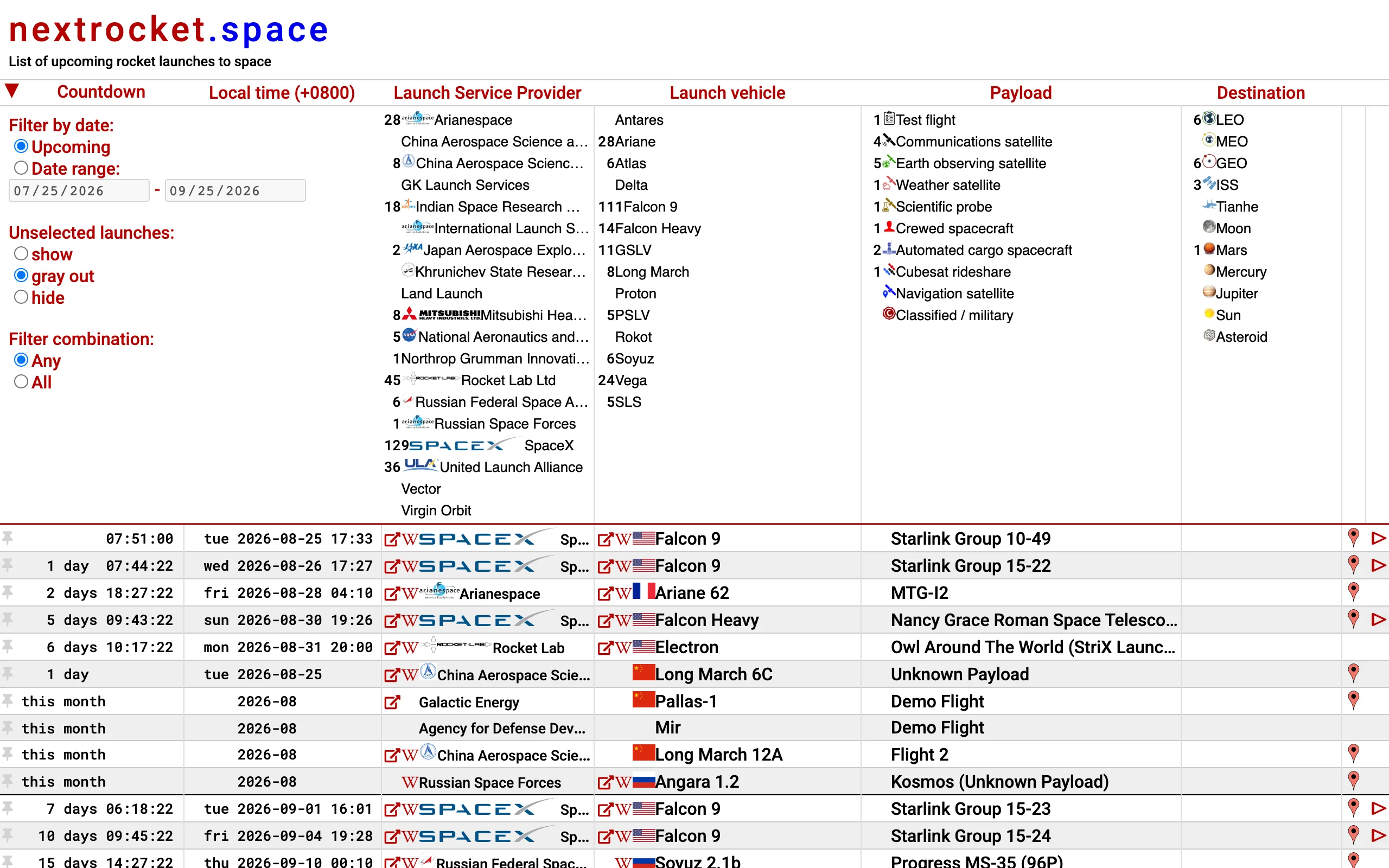Image resolution: width=1389 pixels, height=868 pixels.
Task: Collapse the filter panel with red triangle
Action: pos(12,91)
